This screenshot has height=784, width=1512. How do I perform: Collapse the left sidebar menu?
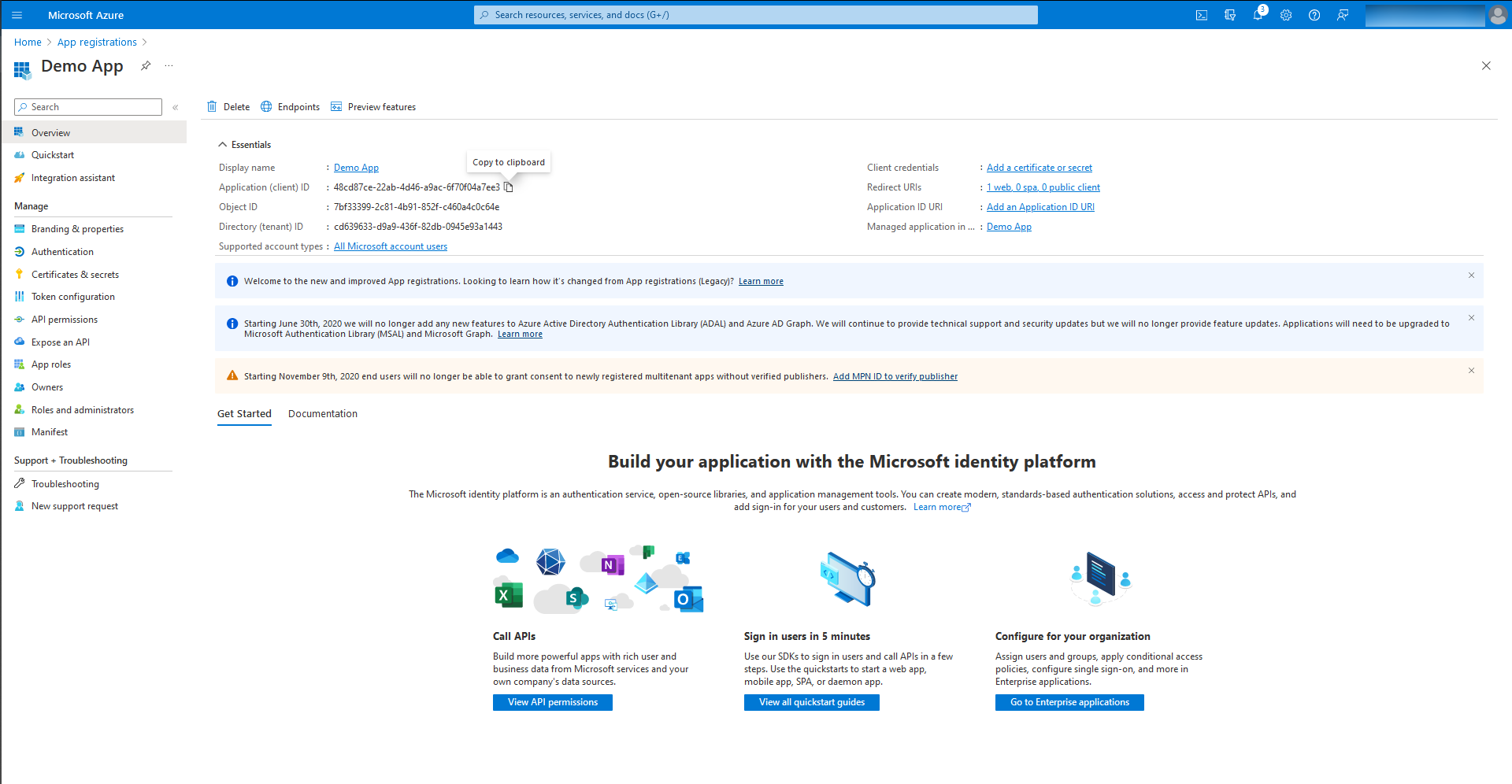pyautogui.click(x=175, y=107)
